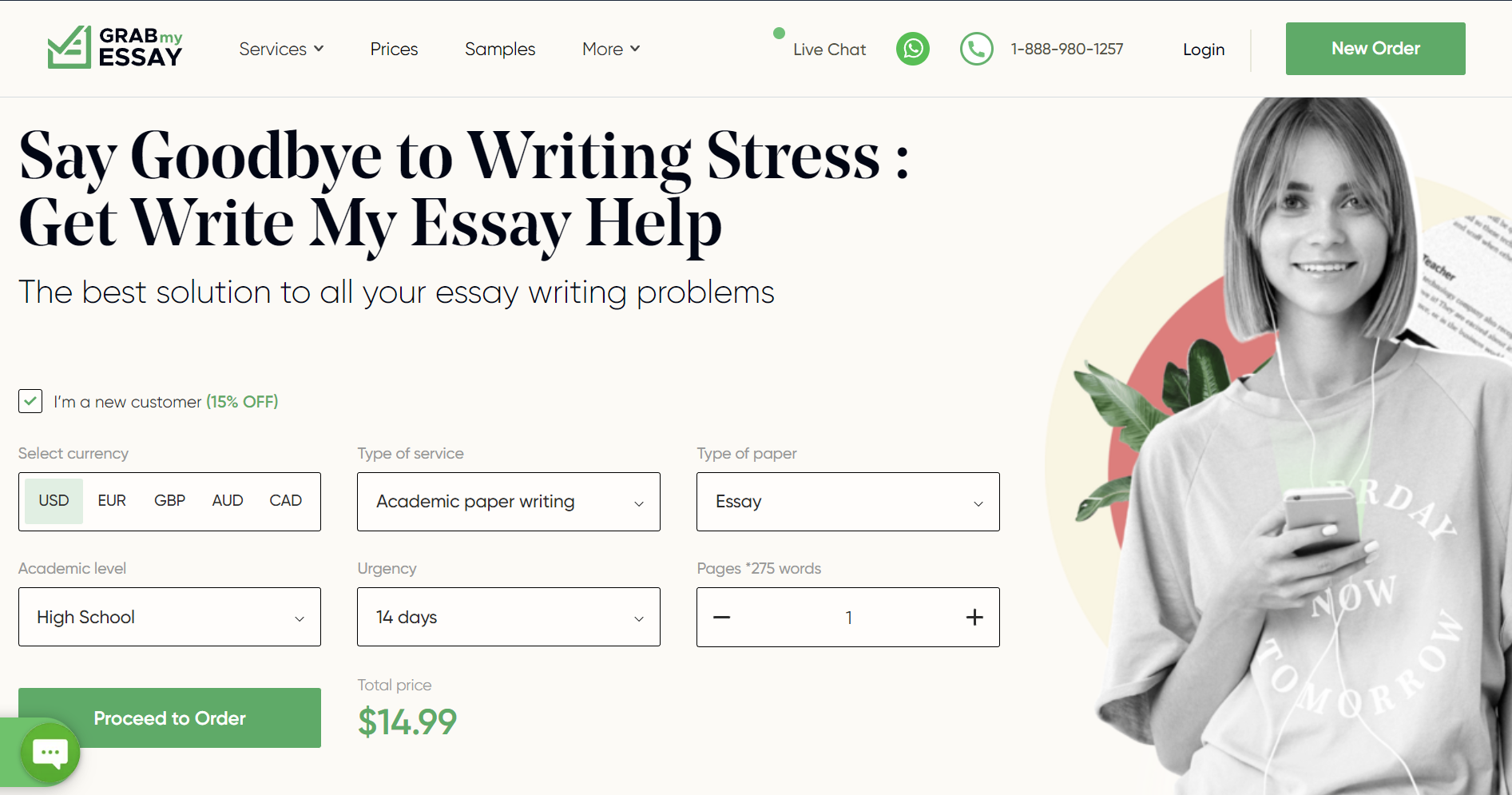The height and width of the screenshot is (795, 1512).
Task: Click the New Order button
Action: coord(1375,49)
